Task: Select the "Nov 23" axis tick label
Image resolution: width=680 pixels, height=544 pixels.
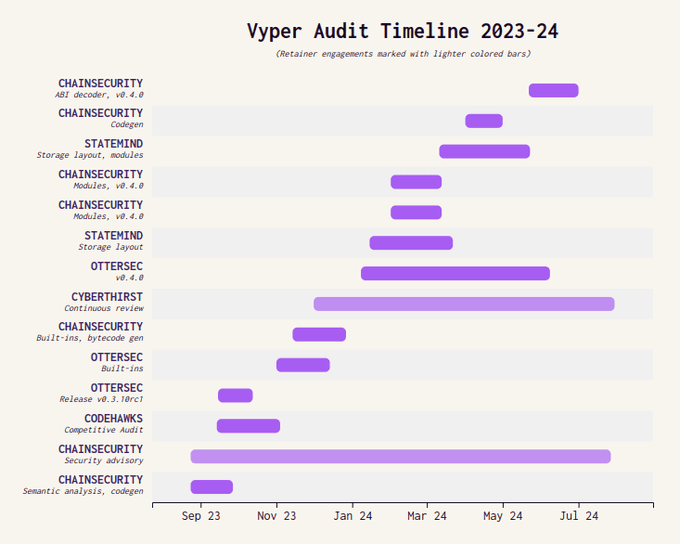Action: [276, 517]
